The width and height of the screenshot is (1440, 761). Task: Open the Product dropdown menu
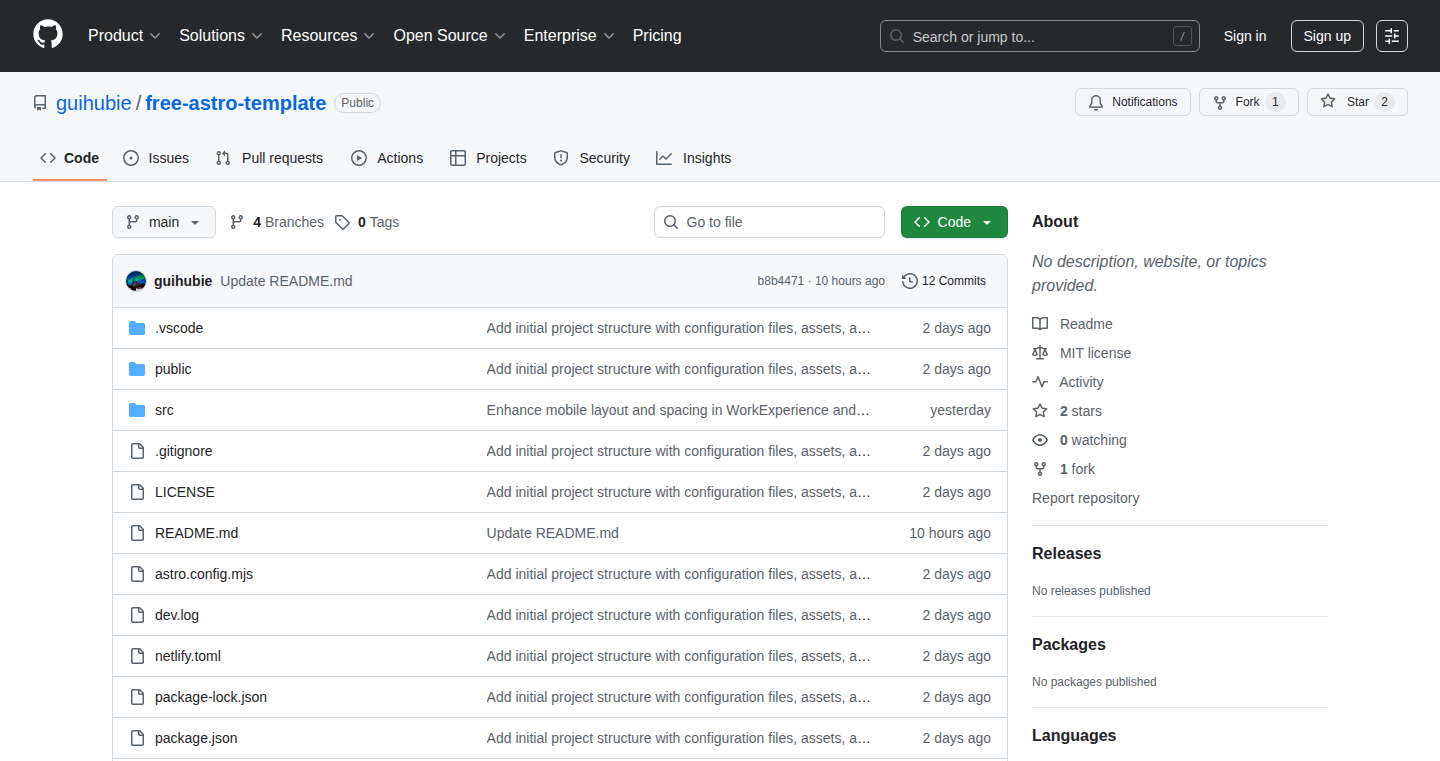124,36
